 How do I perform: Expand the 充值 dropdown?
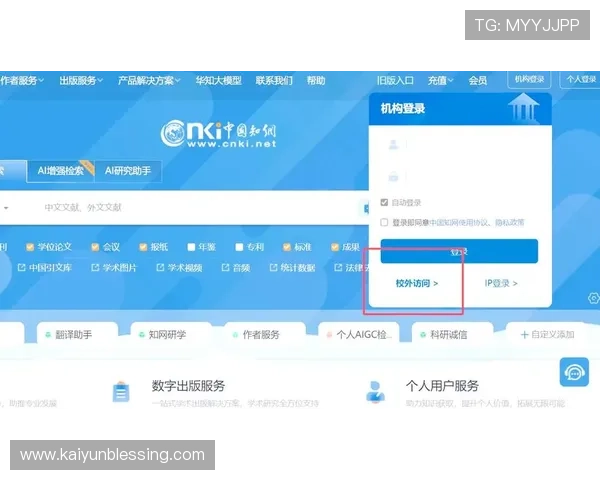coord(440,80)
